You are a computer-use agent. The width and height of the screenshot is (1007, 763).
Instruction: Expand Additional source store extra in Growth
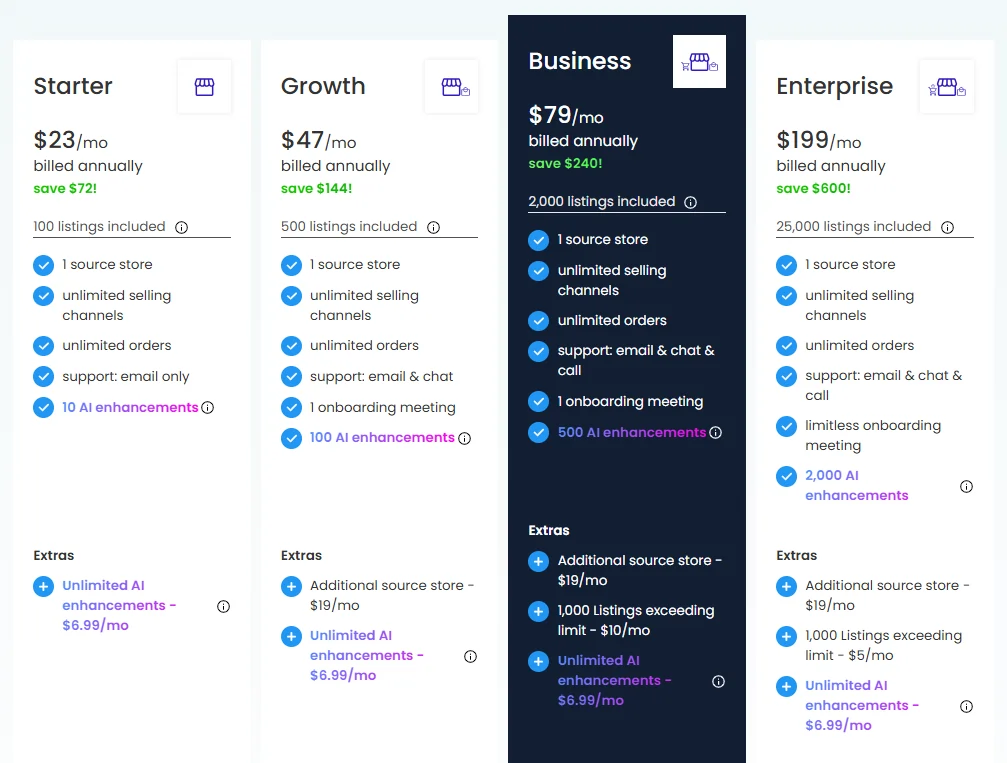(291, 586)
